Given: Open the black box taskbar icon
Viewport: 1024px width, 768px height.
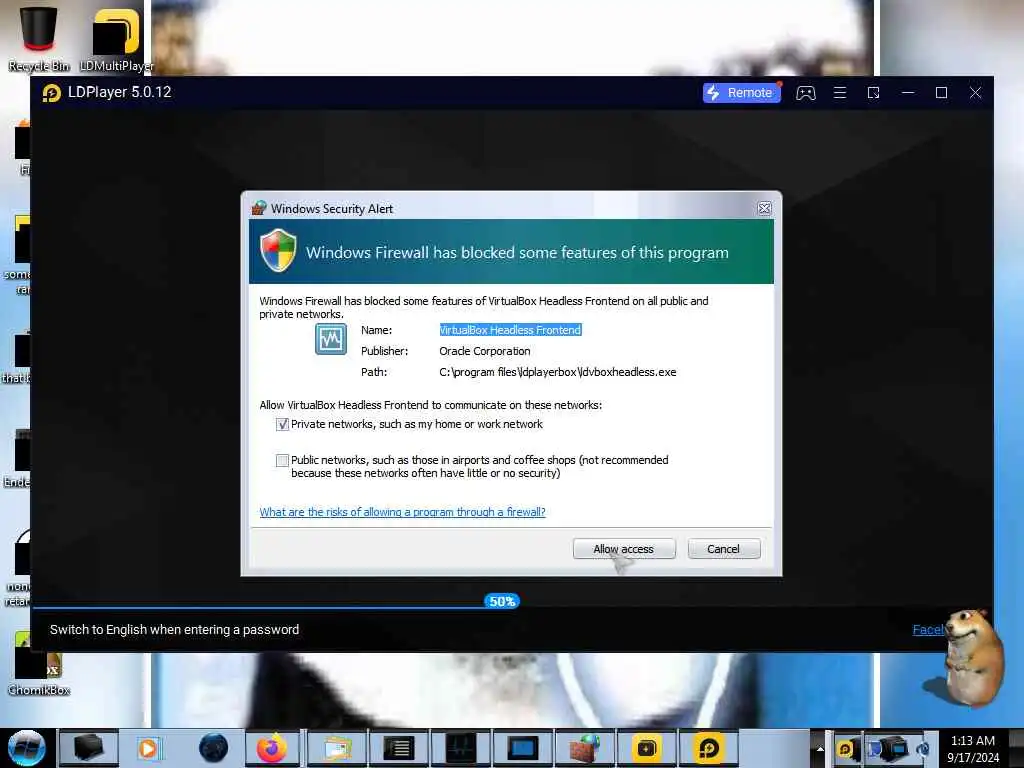Looking at the screenshot, I should pos(89,748).
